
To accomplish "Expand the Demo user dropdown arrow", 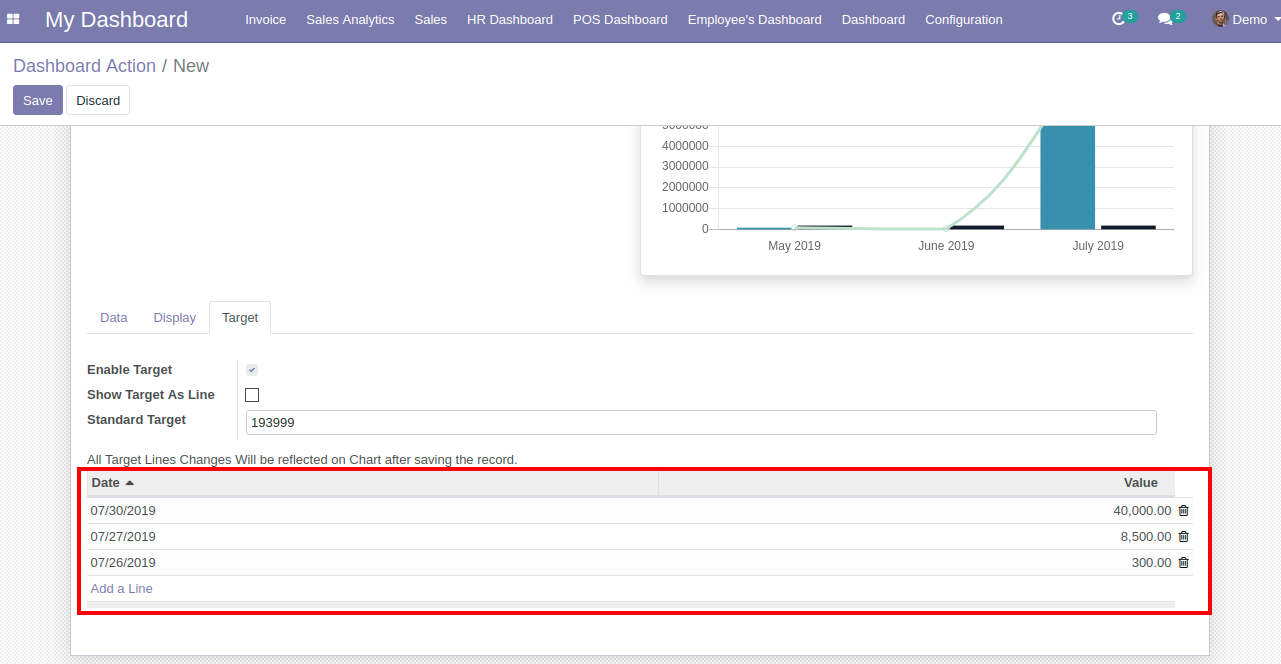I will click(1277, 20).
